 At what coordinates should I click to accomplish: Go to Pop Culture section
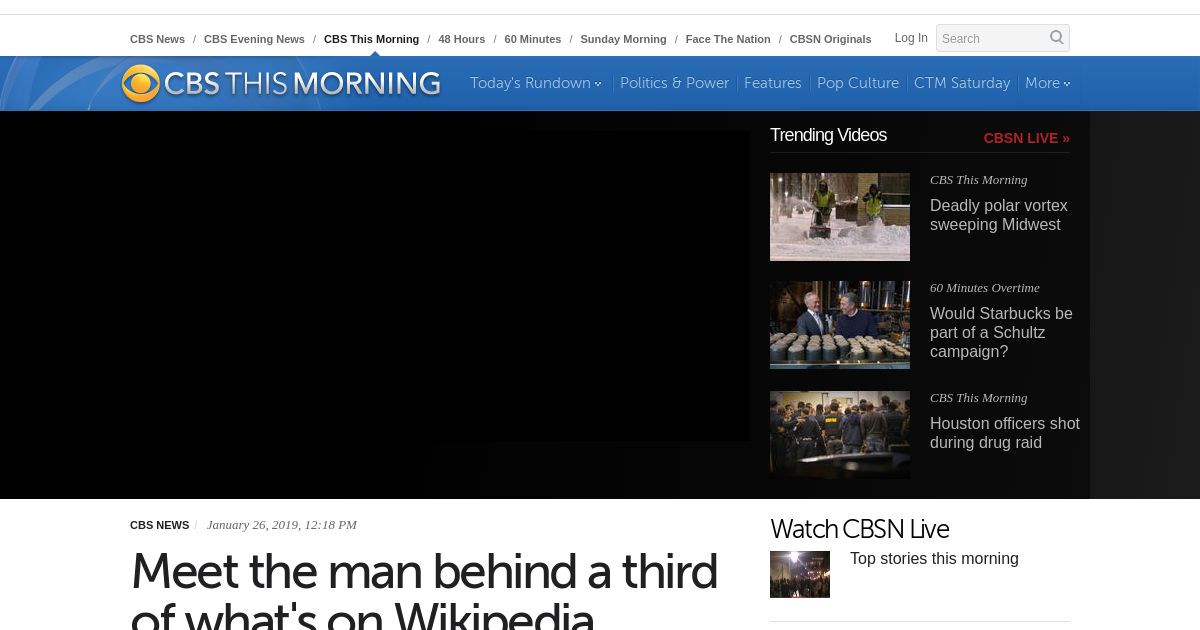(x=858, y=83)
